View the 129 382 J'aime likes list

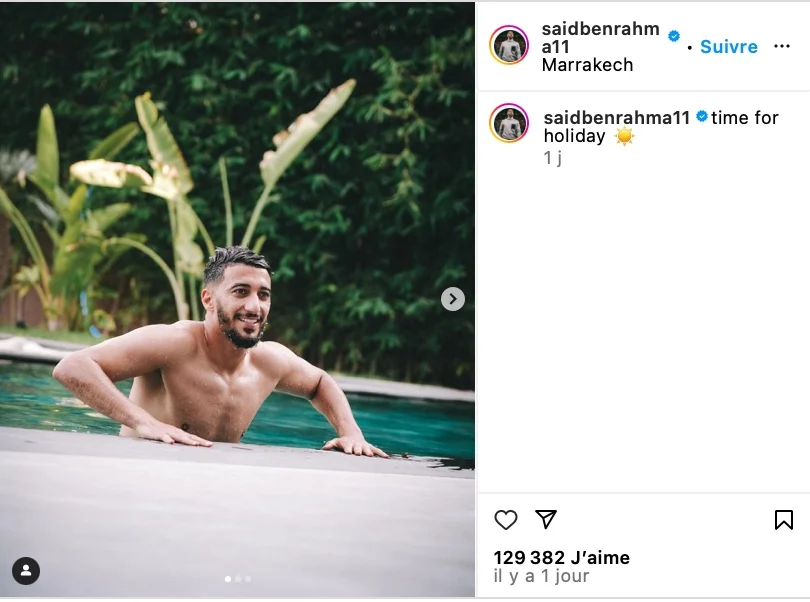pyautogui.click(x=562, y=558)
